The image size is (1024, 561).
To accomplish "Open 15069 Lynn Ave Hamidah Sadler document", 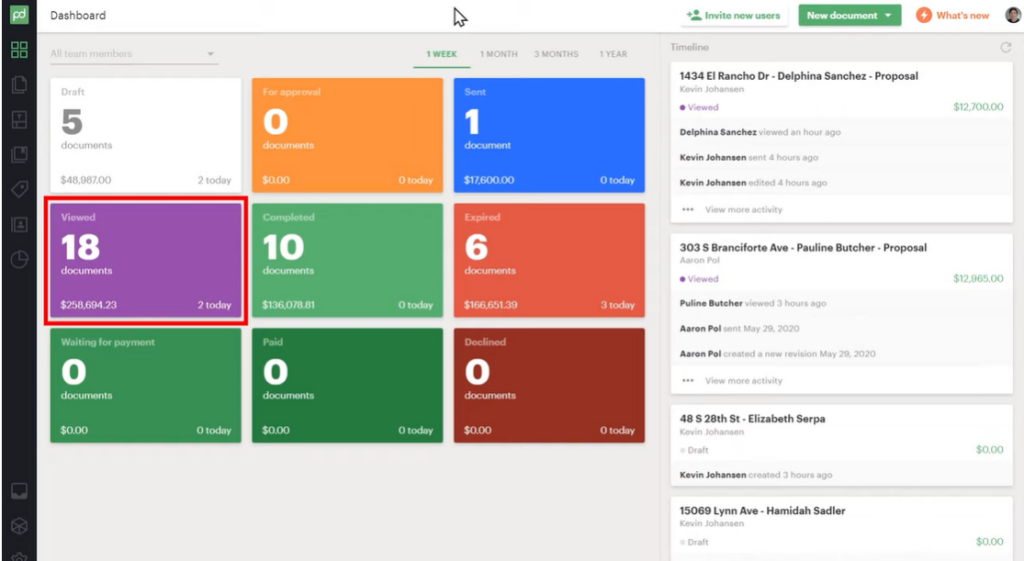I will (x=762, y=511).
